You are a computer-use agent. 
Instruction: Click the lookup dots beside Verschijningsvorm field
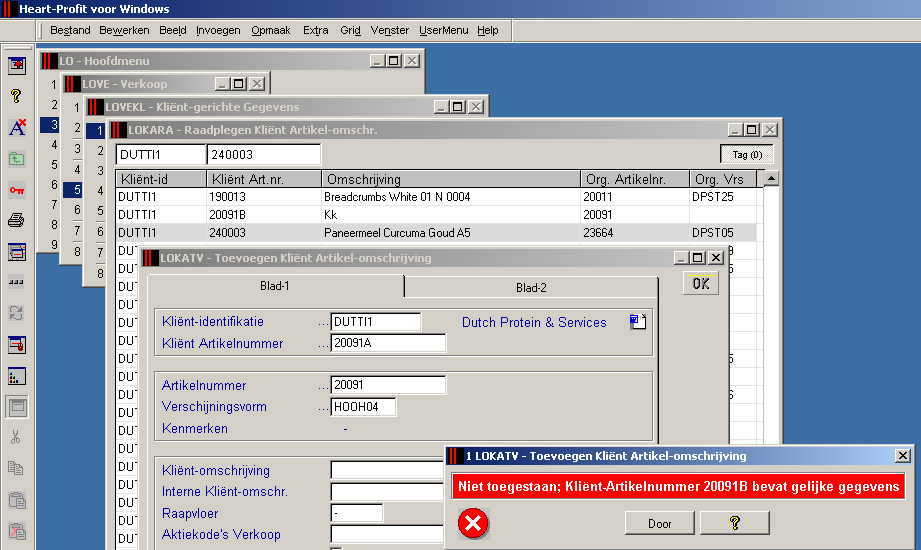pos(323,408)
